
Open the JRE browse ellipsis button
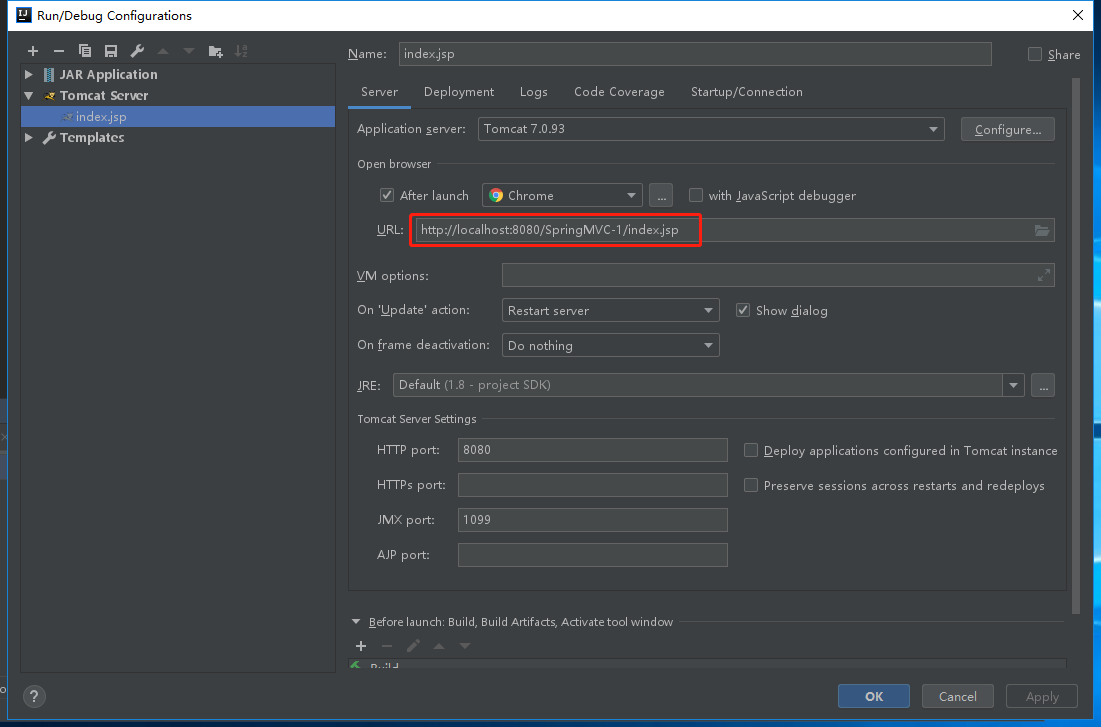pyautogui.click(x=1043, y=385)
